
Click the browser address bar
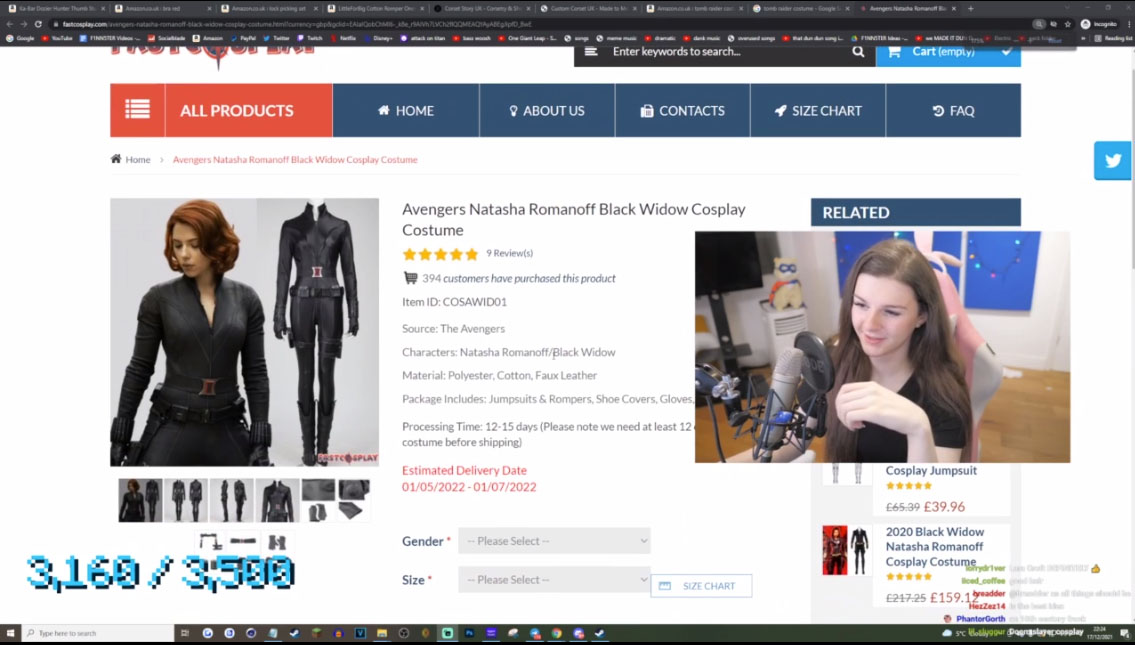tap(543, 24)
